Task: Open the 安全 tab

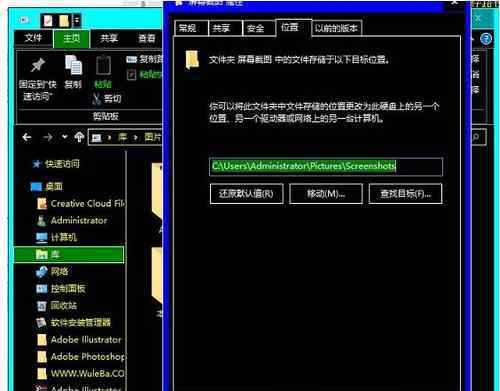Action: (x=256, y=28)
